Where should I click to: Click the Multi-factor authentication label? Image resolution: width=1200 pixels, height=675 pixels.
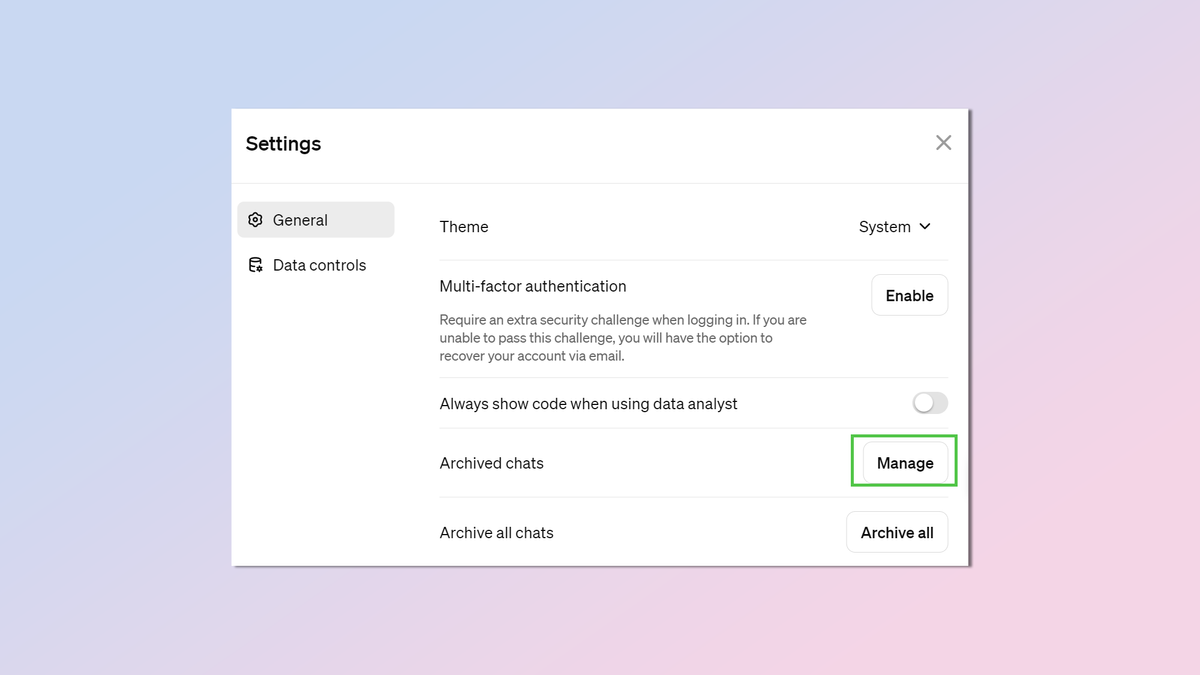[x=532, y=286]
